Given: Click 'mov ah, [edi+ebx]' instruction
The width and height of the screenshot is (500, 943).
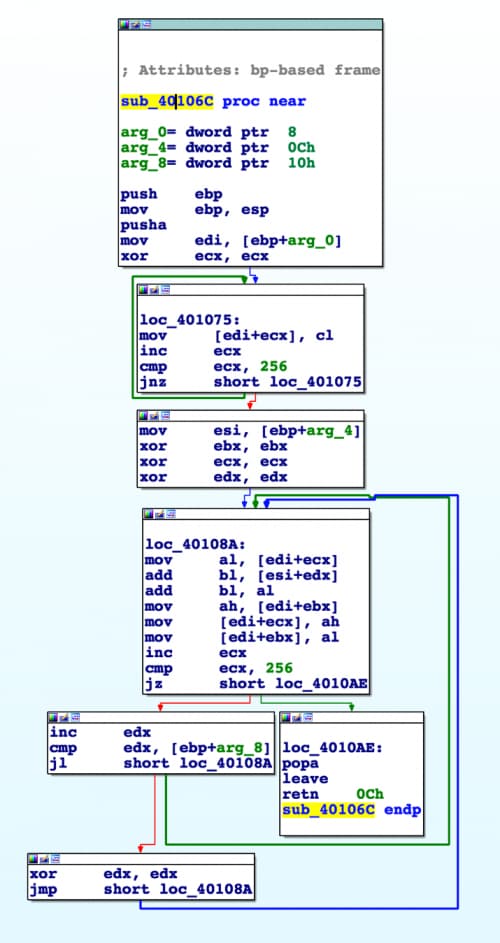Looking at the screenshot, I should click(x=242, y=607).
